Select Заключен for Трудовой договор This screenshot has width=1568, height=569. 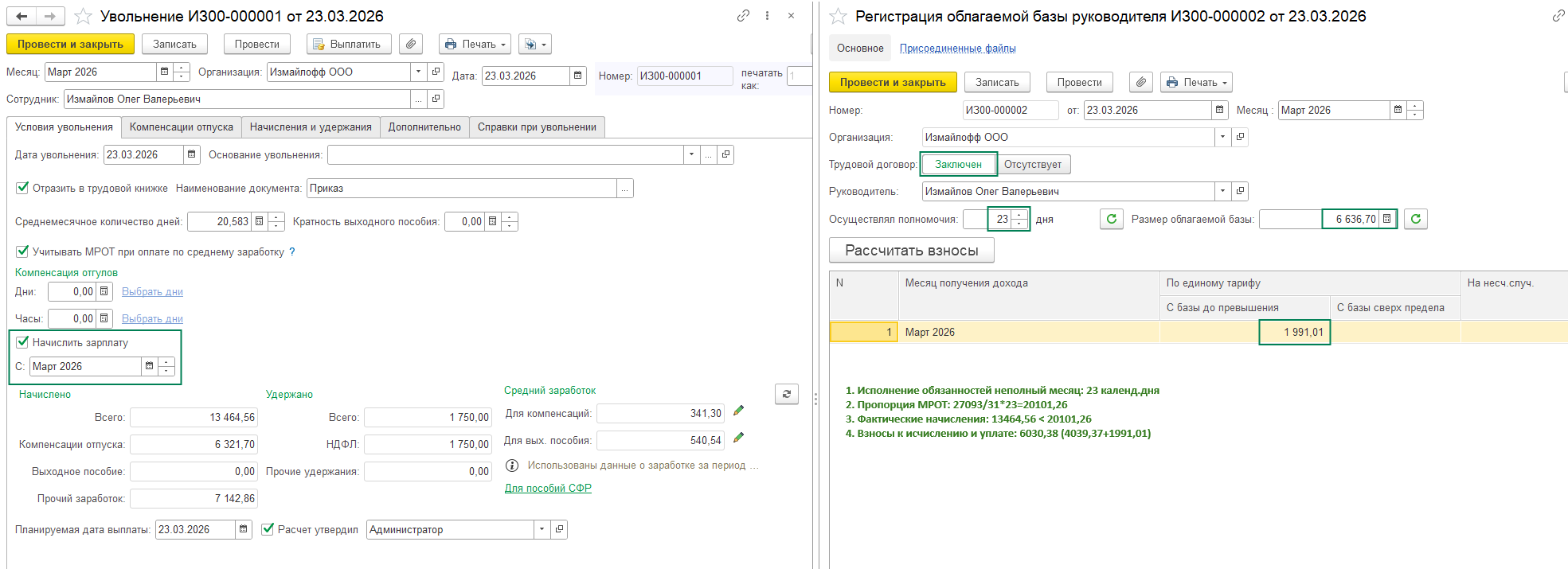pos(958,164)
